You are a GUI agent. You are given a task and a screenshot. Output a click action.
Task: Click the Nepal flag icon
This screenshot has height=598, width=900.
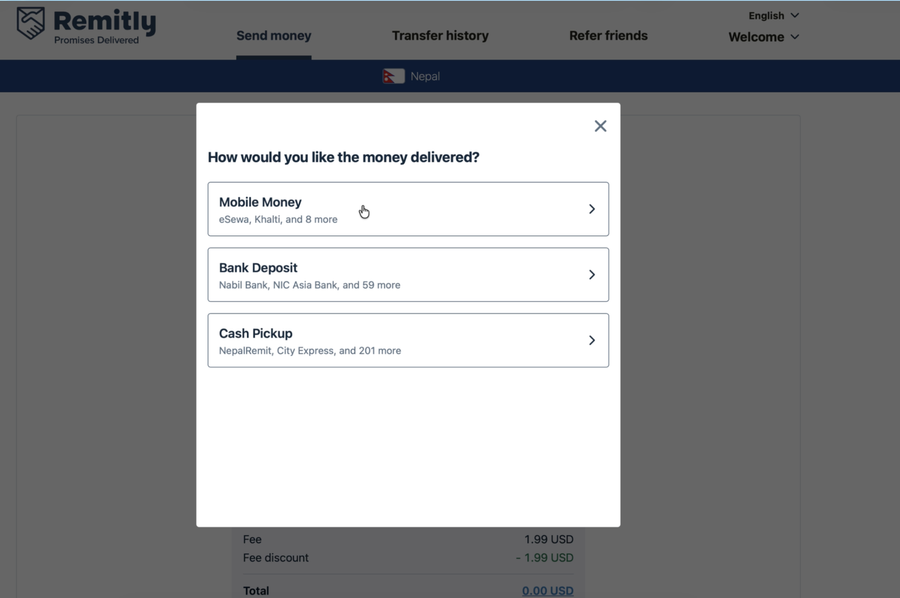(x=394, y=76)
